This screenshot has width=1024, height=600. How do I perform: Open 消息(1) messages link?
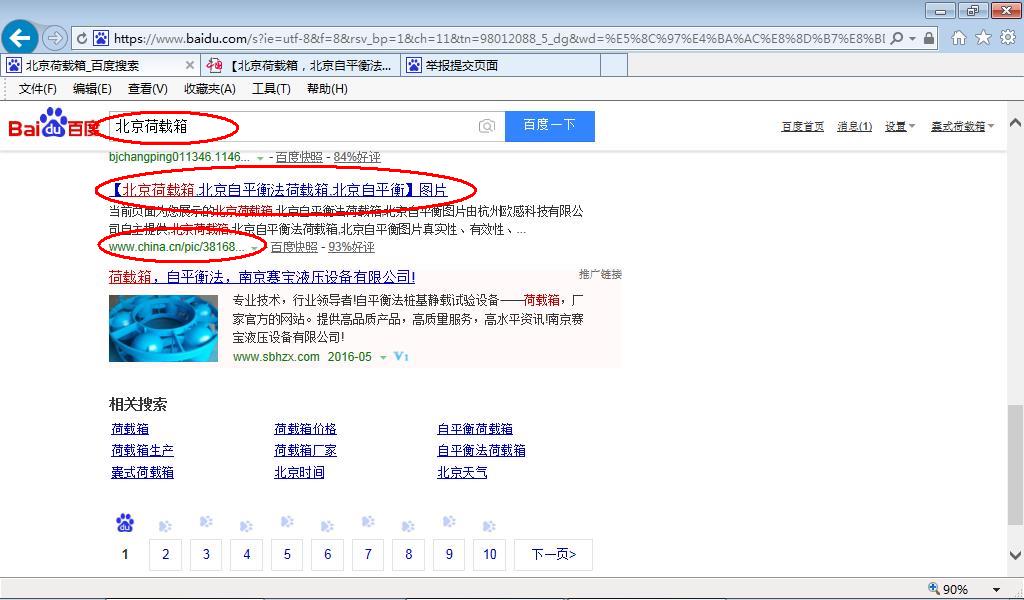pos(854,126)
